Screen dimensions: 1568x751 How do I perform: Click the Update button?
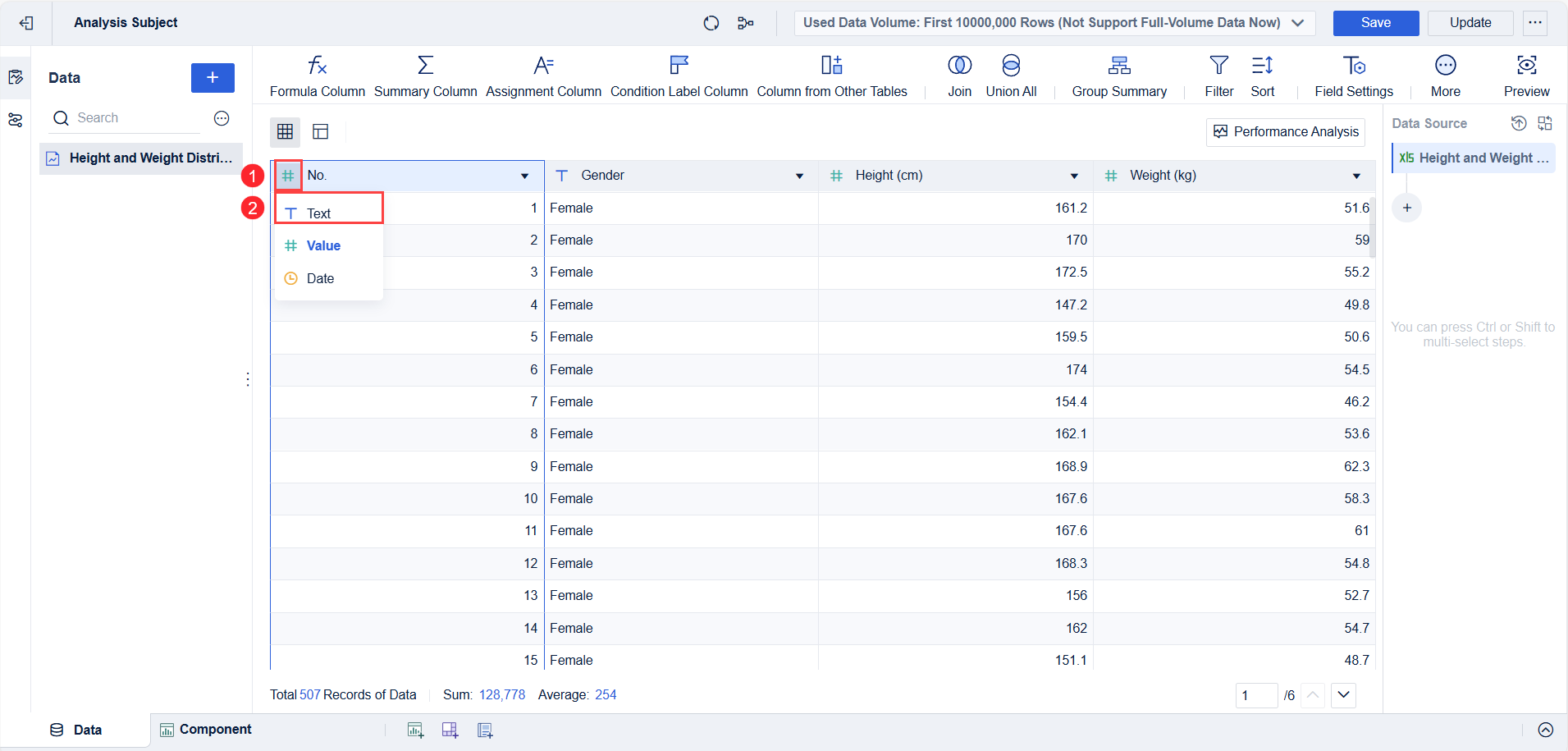tap(1470, 23)
